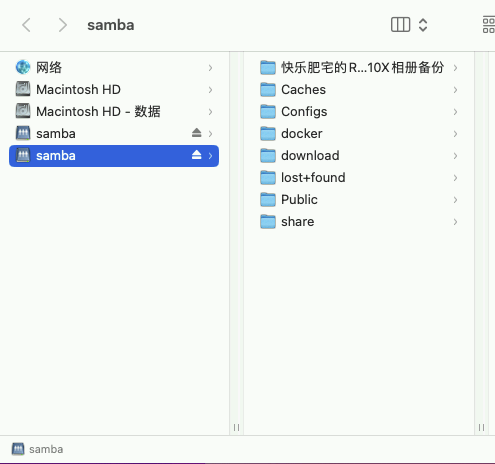Screen dimensions: 495x464
Task: Go back using the left arrow button
Action: (26, 25)
